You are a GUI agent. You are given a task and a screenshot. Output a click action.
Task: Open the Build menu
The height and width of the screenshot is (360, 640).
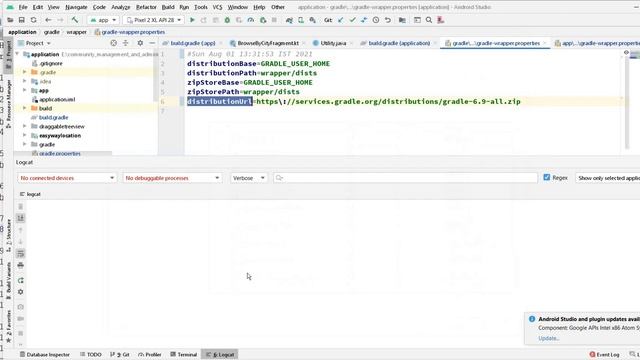point(168,7)
